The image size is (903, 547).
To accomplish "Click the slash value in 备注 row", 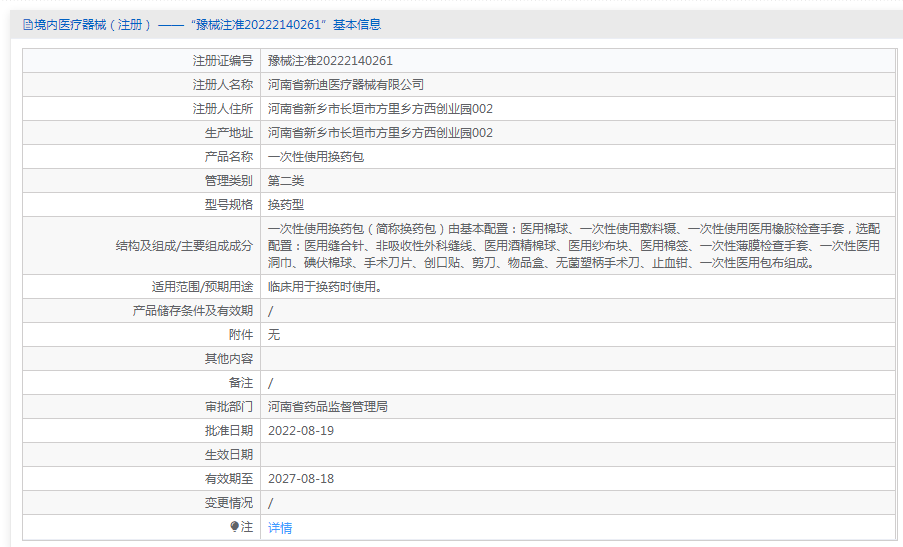I will pos(271,383).
